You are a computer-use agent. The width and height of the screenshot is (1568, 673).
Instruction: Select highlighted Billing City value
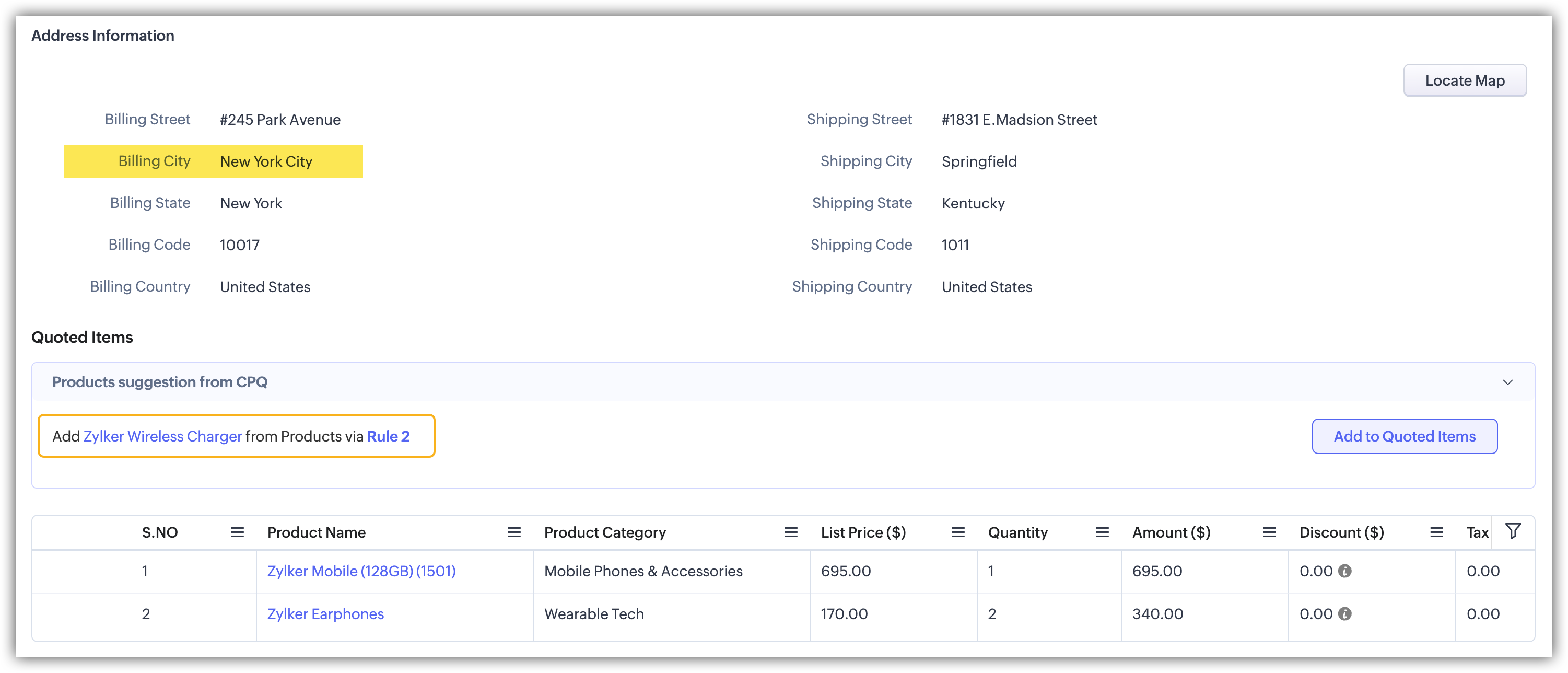click(x=266, y=161)
